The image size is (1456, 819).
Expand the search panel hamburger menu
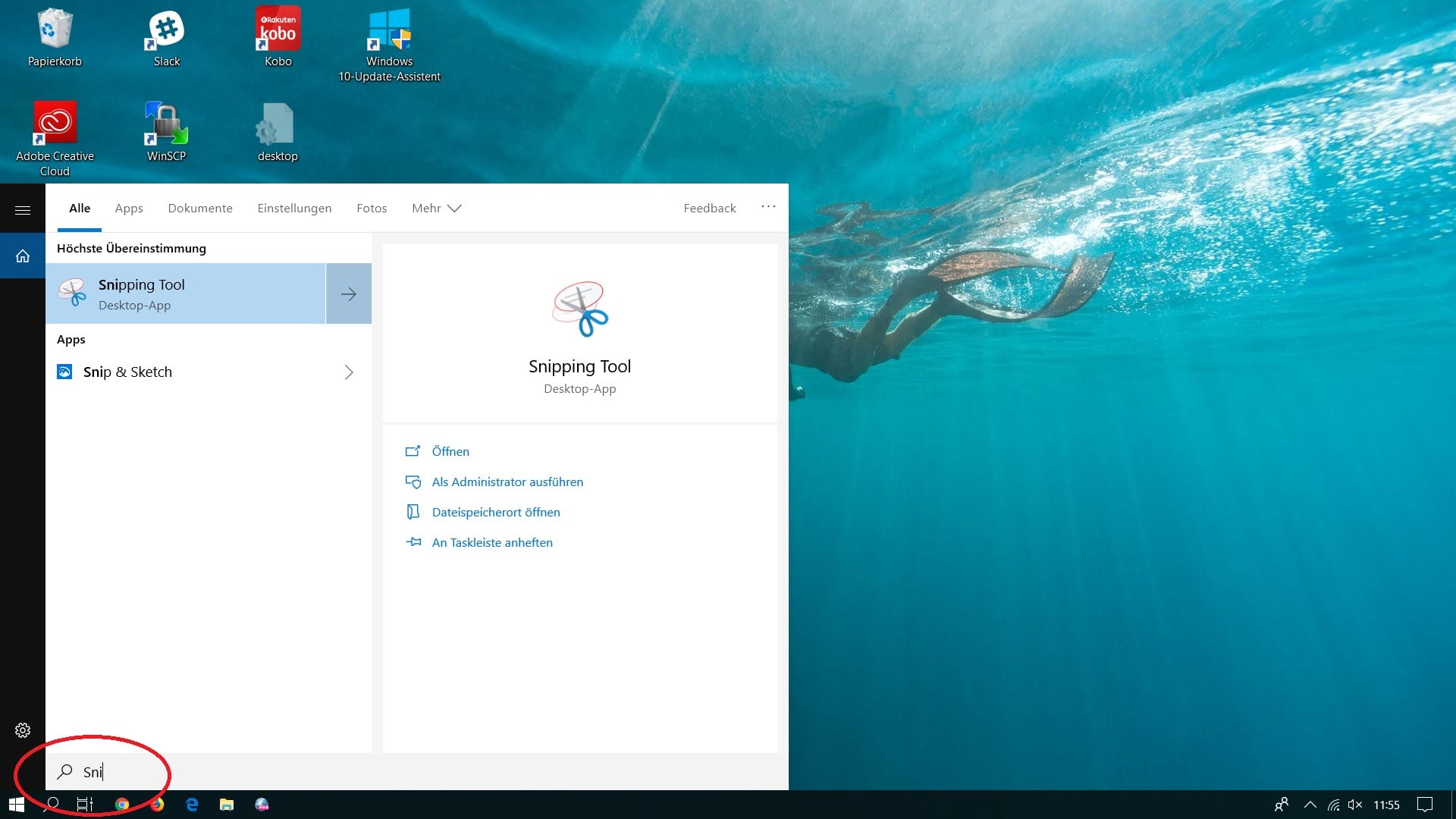point(23,210)
